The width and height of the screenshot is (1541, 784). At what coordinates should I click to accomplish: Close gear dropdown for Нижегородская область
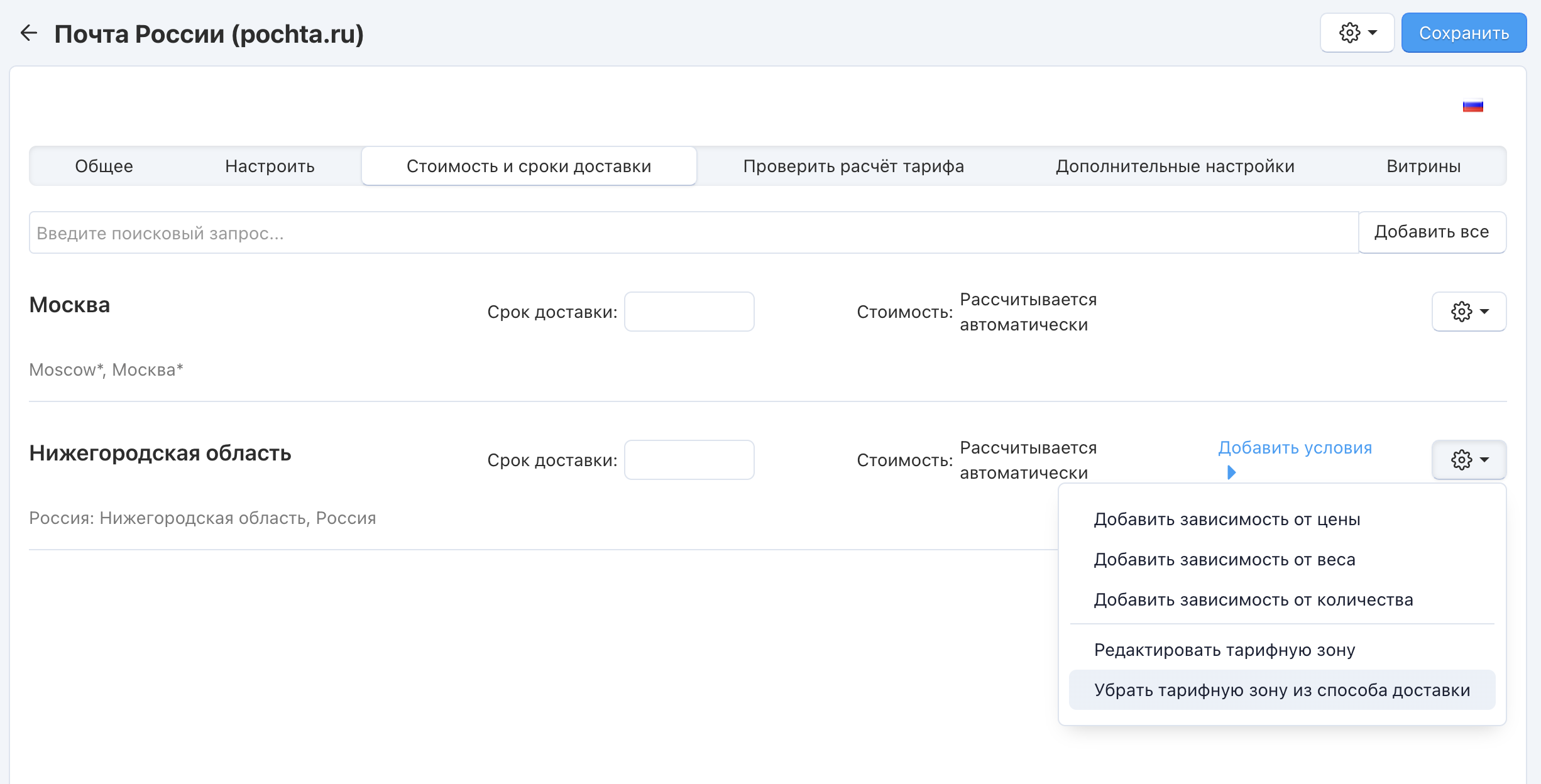tap(1469, 460)
